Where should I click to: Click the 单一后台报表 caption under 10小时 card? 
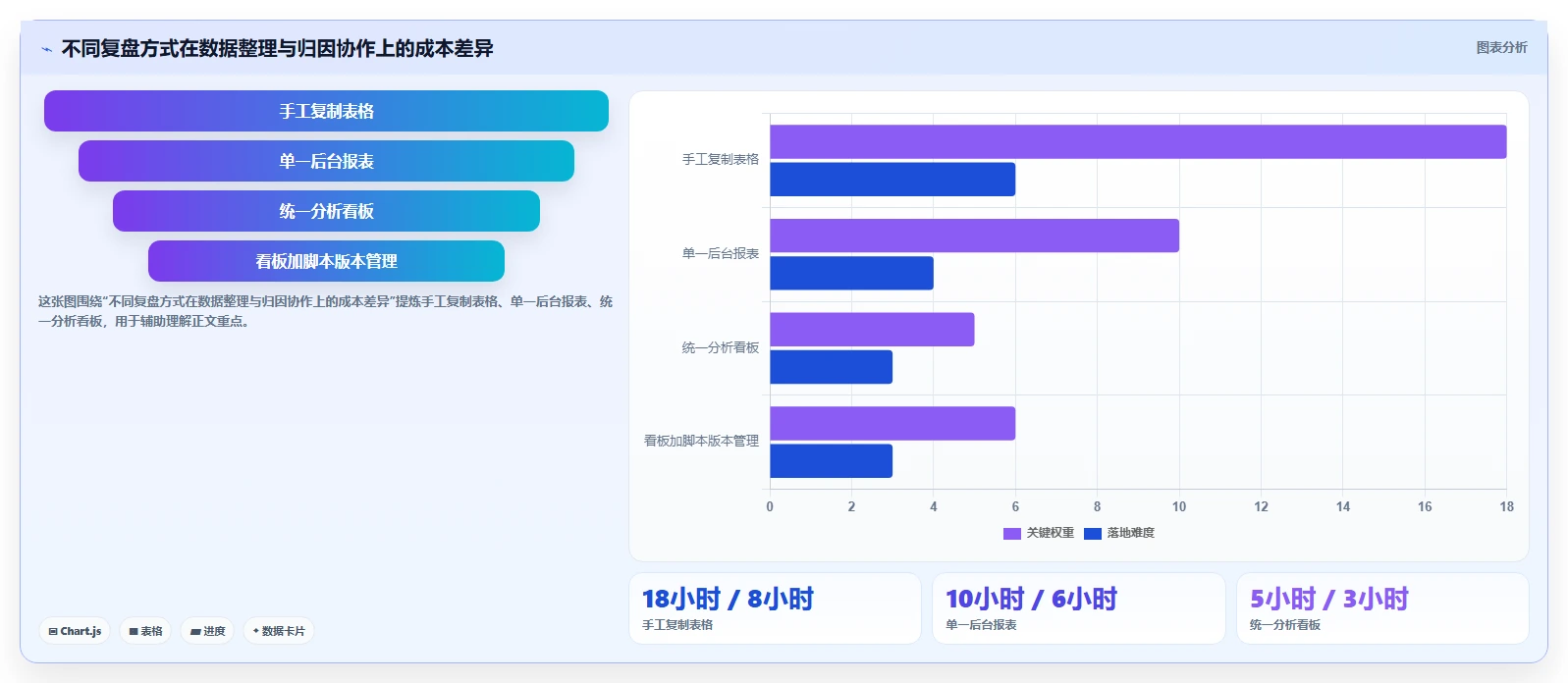[x=981, y=625]
